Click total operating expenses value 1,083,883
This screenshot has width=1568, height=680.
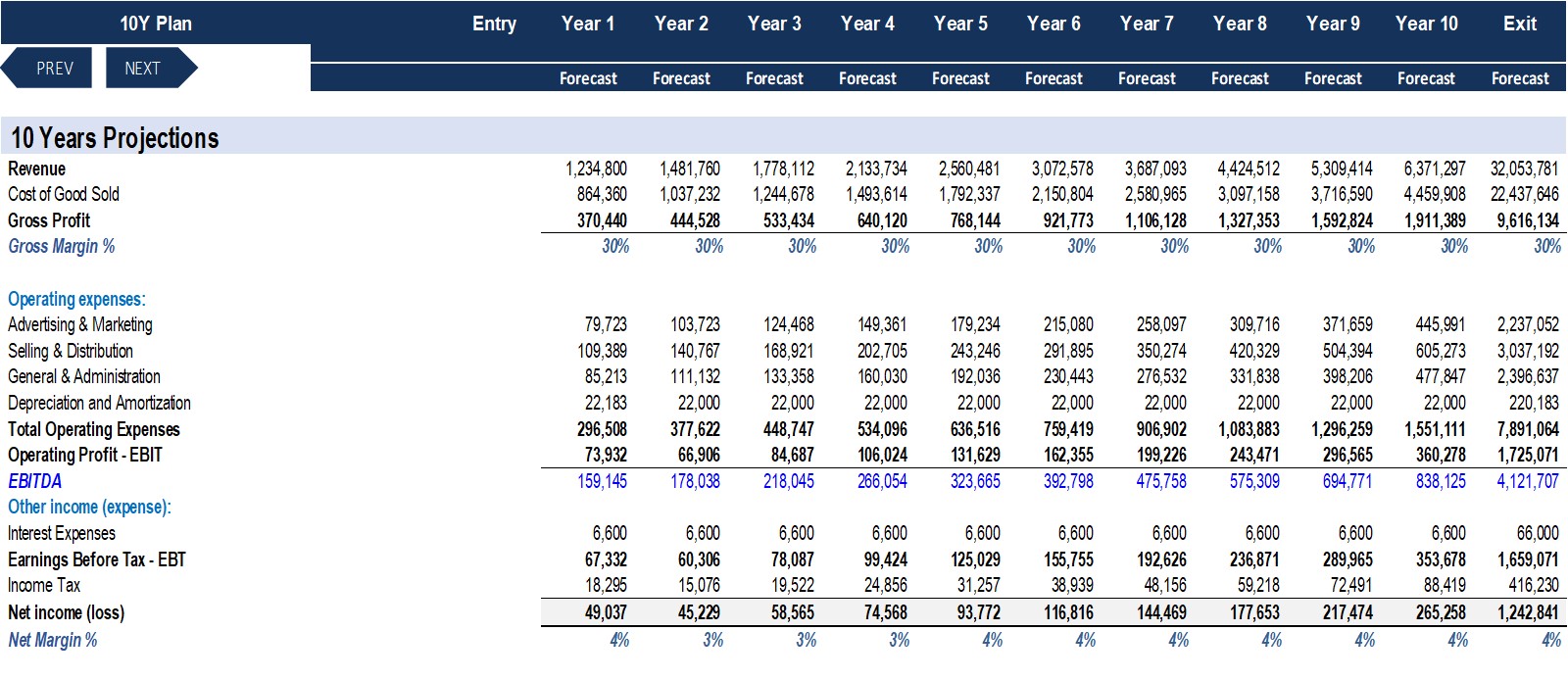point(1249,429)
